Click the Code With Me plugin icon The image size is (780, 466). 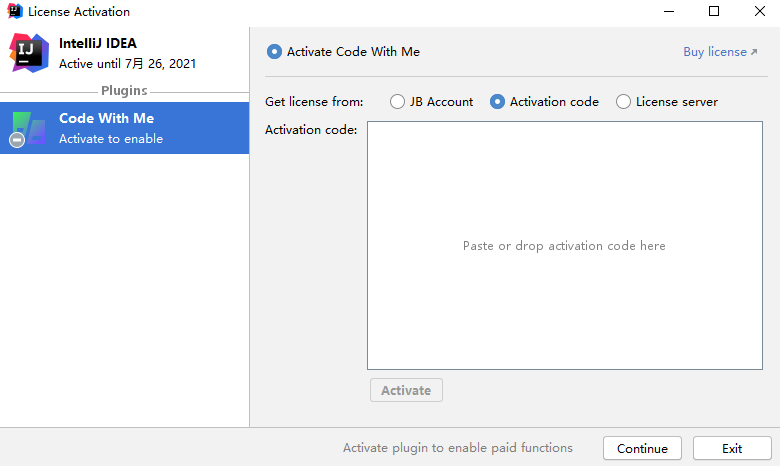(28, 128)
